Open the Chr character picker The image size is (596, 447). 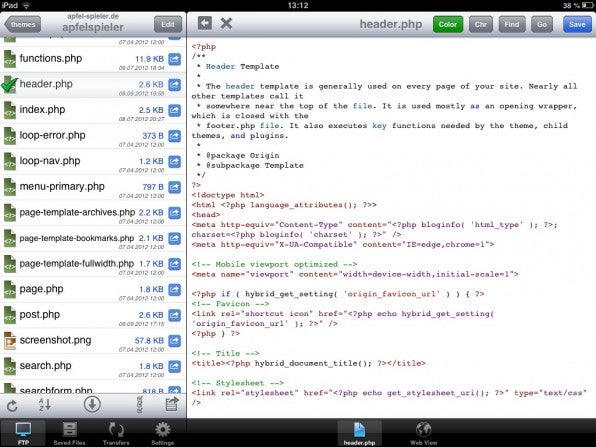tap(480, 24)
